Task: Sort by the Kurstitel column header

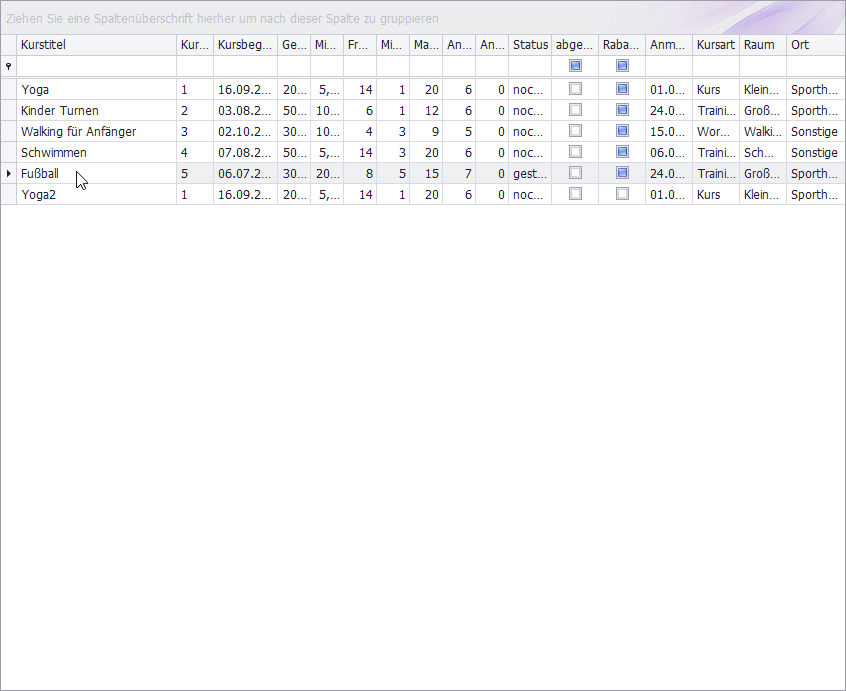Action: click(x=96, y=45)
